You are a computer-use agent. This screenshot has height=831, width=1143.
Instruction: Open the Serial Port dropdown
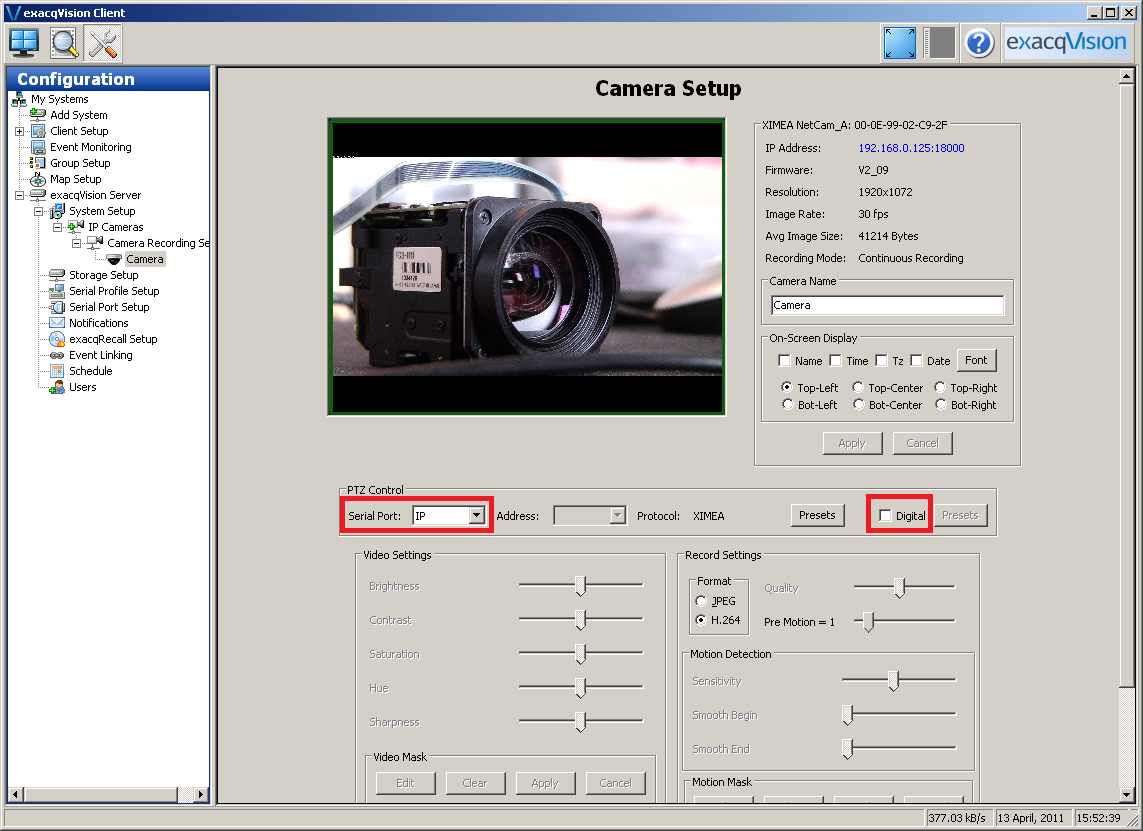point(476,515)
